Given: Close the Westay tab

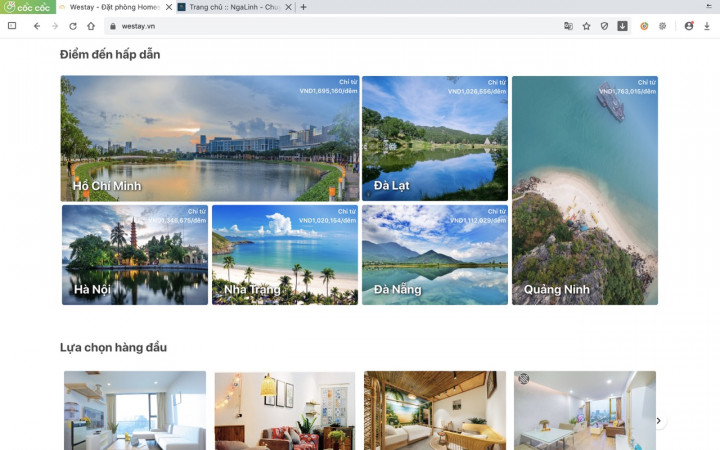Looking at the screenshot, I should [169, 7].
